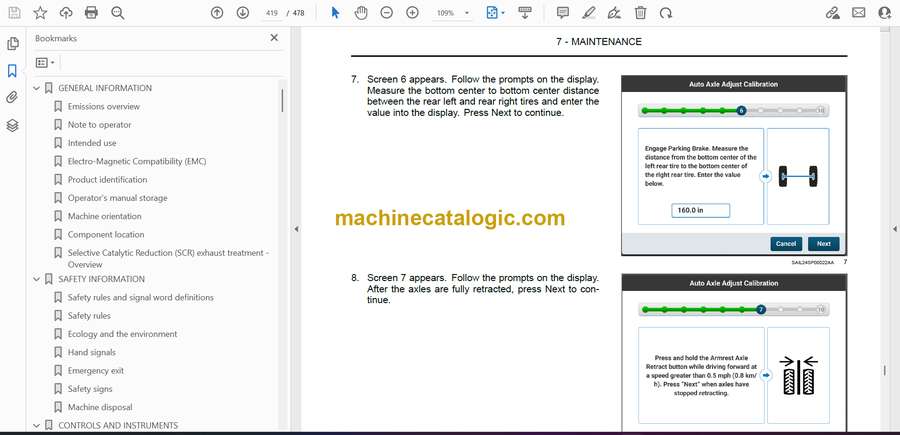900x435 pixels.
Task: Open the Component location bookmark
Action: click(106, 234)
